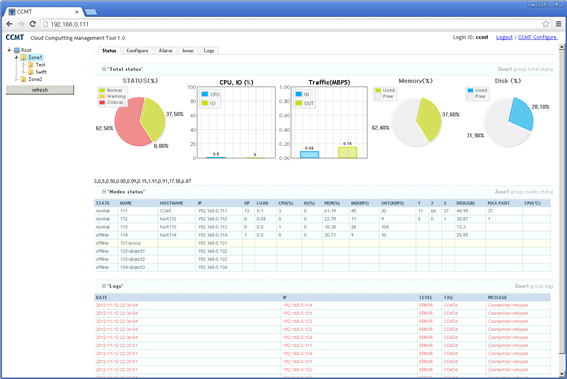The image size is (567, 379).
Task: Open the Alarm tab
Action: 165,51
